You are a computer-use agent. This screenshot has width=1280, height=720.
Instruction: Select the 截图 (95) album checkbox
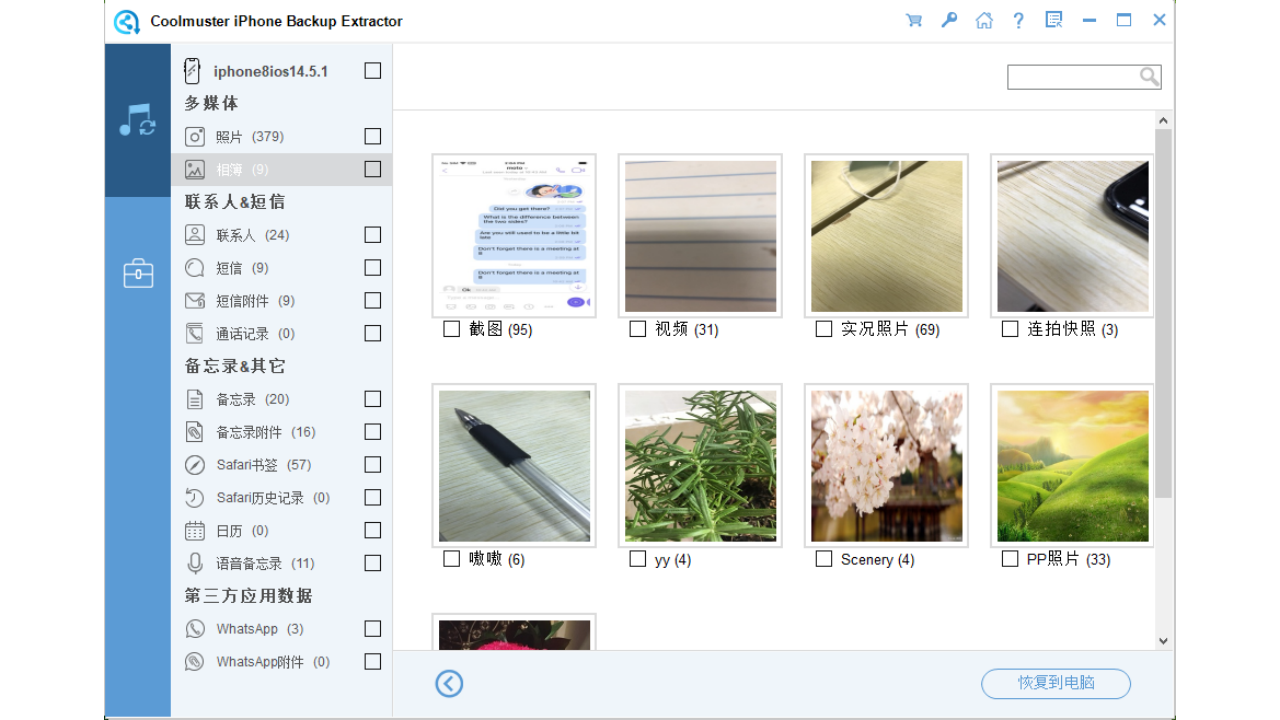pos(451,328)
